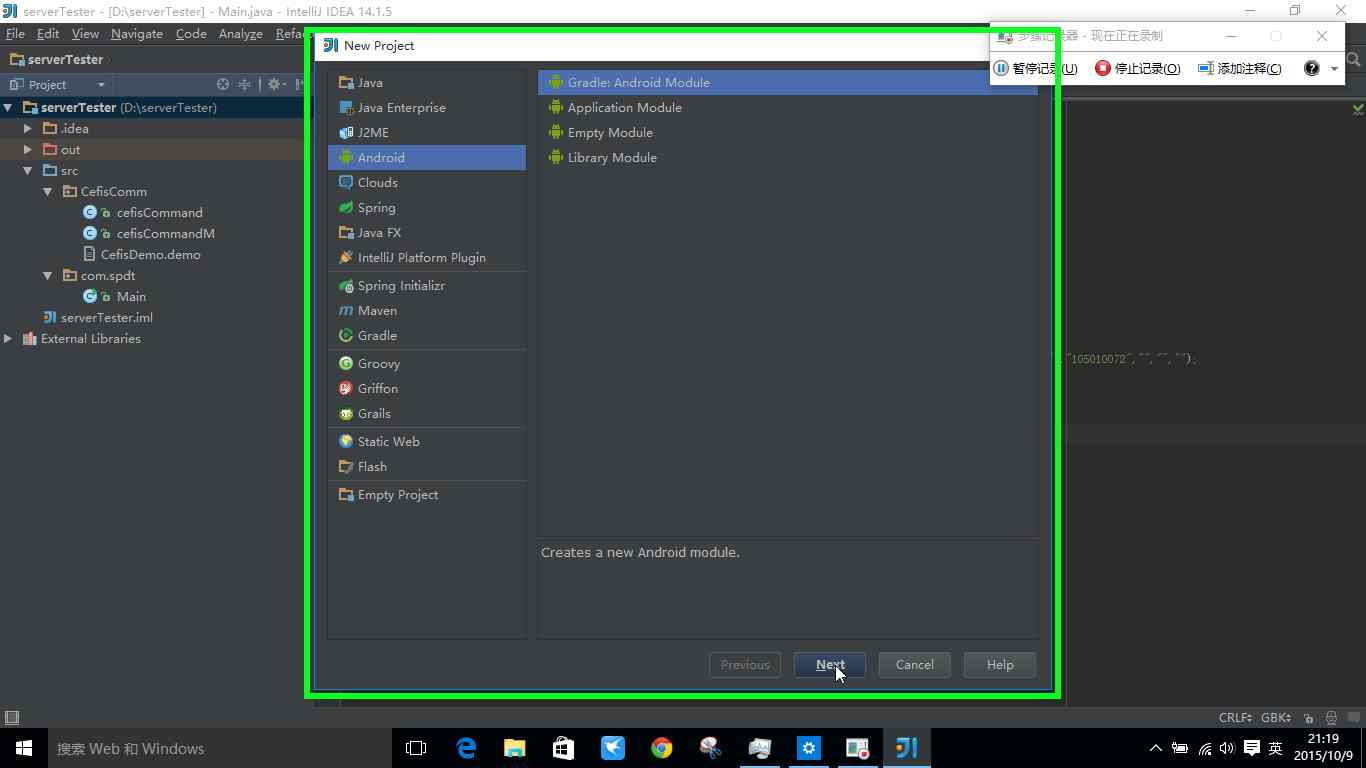Screen dimensions: 1366x768
Task: Switch to IntelliJ IDEA on the taskbar
Action: point(906,748)
